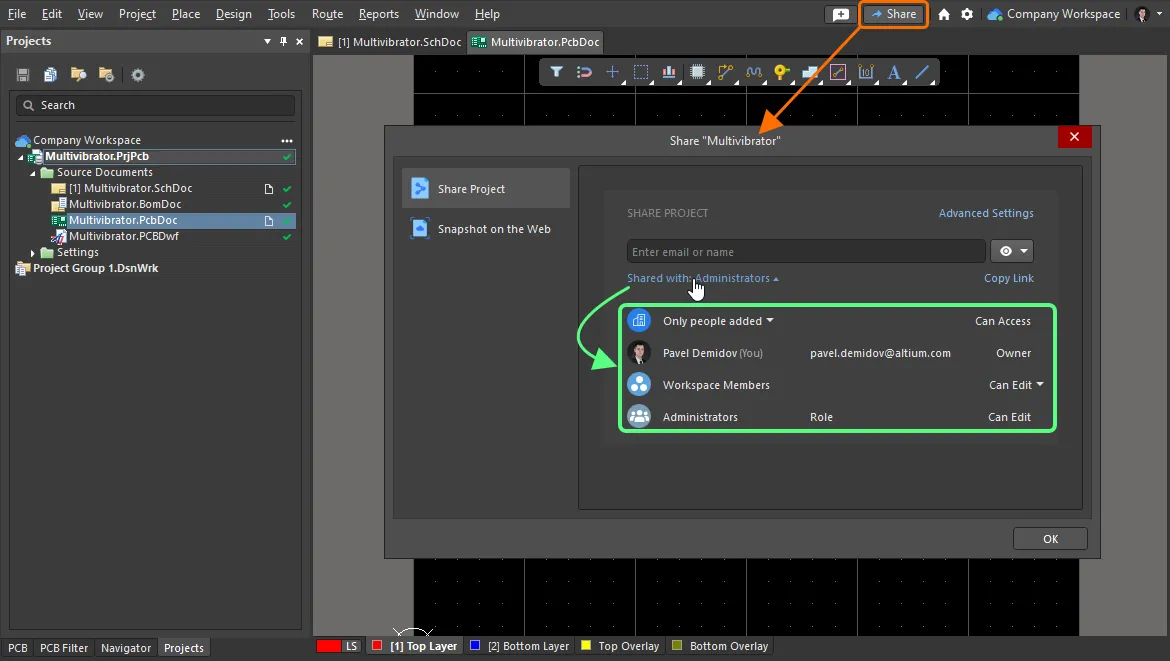Click the yellow Top Overlay color swatch

click(586, 645)
